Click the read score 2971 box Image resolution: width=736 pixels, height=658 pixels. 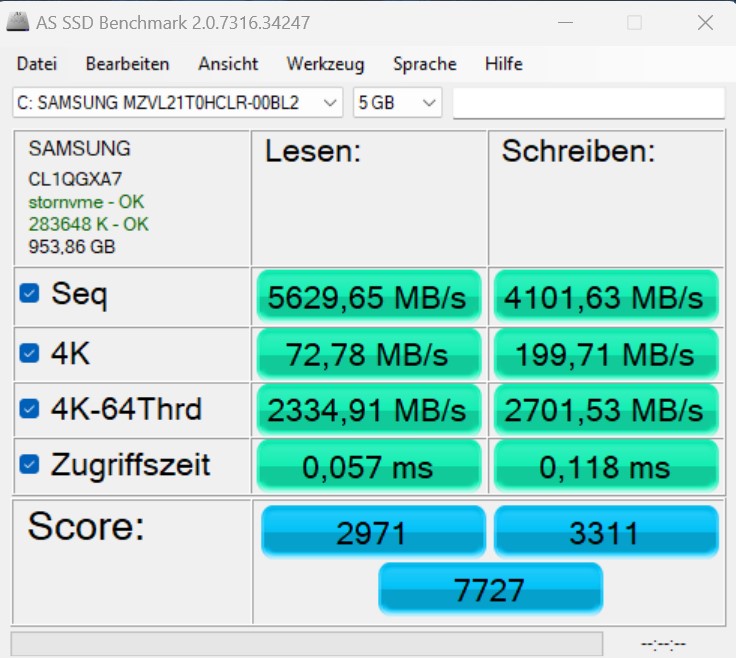click(x=372, y=532)
